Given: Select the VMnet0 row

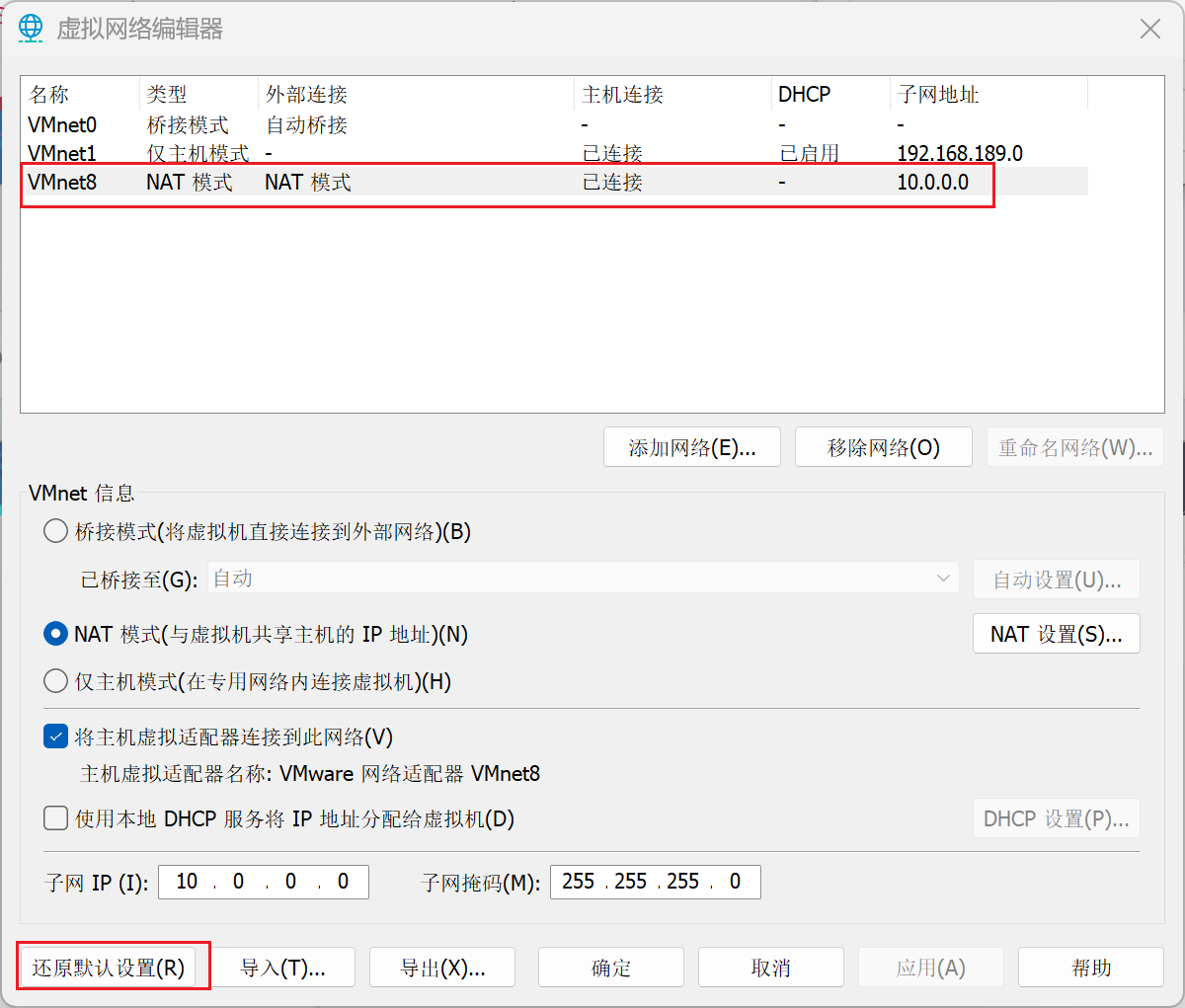Looking at the screenshot, I should click(554, 124).
